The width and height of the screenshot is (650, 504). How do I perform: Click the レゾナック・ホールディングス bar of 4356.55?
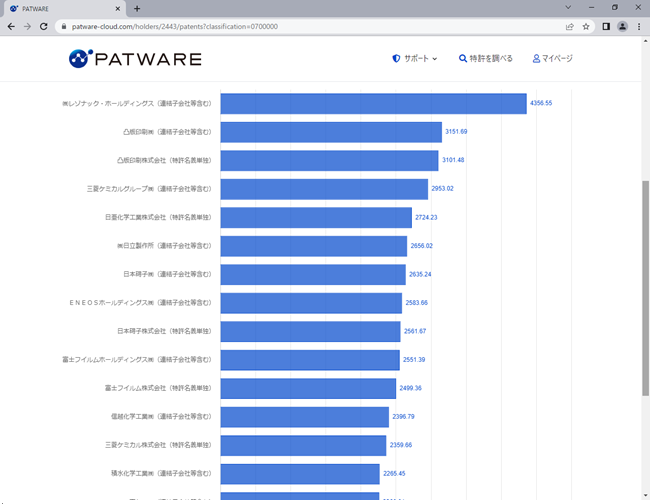point(373,103)
